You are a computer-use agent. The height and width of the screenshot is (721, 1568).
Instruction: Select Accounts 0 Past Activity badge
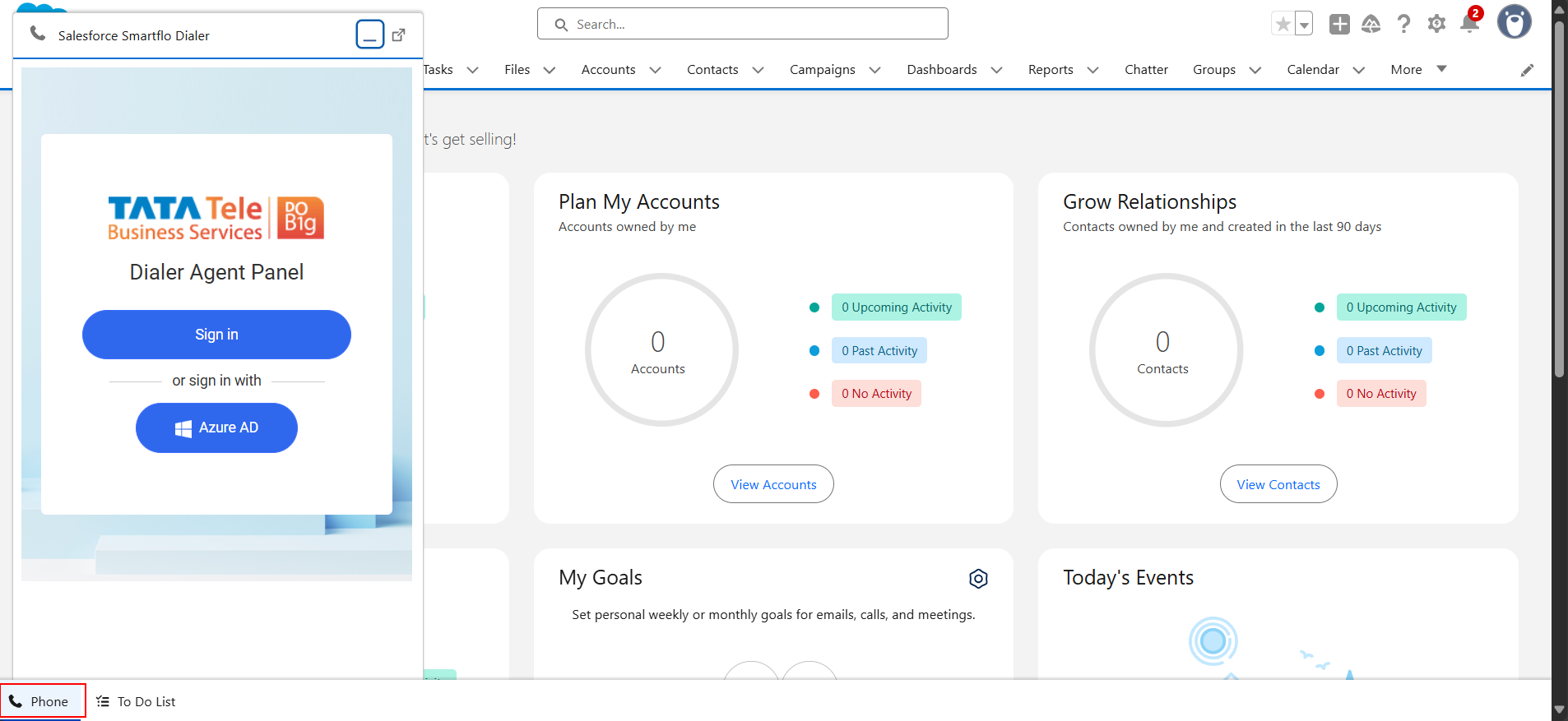click(879, 351)
